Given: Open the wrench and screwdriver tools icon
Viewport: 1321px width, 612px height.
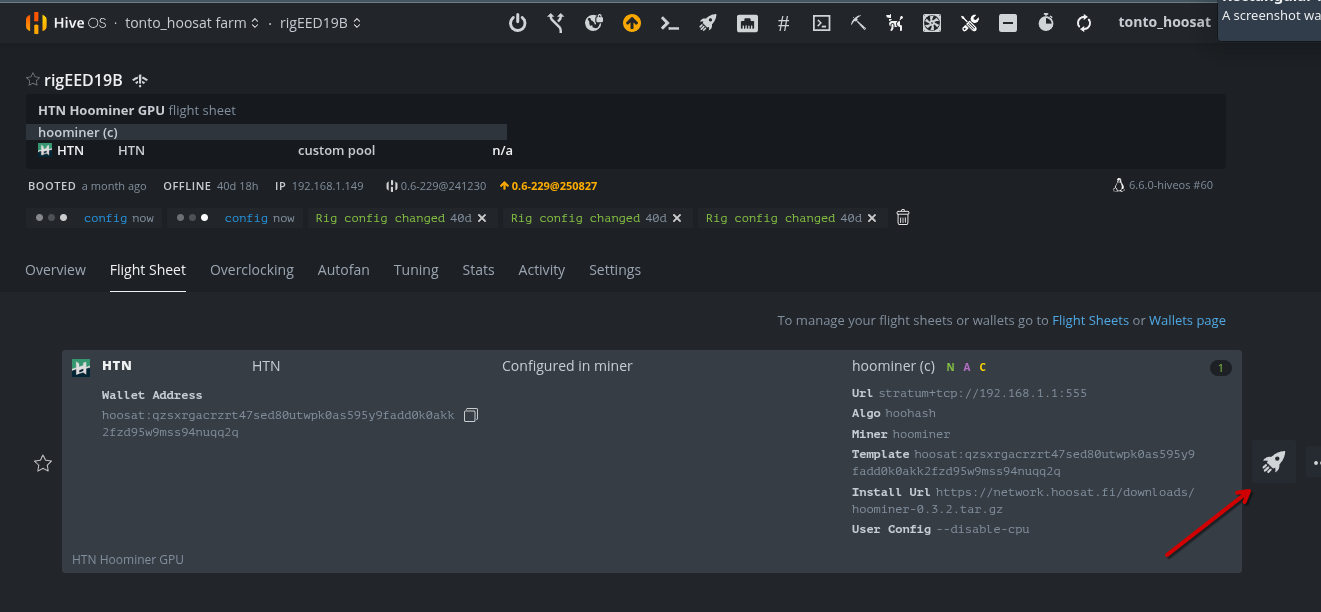Looking at the screenshot, I should point(970,22).
